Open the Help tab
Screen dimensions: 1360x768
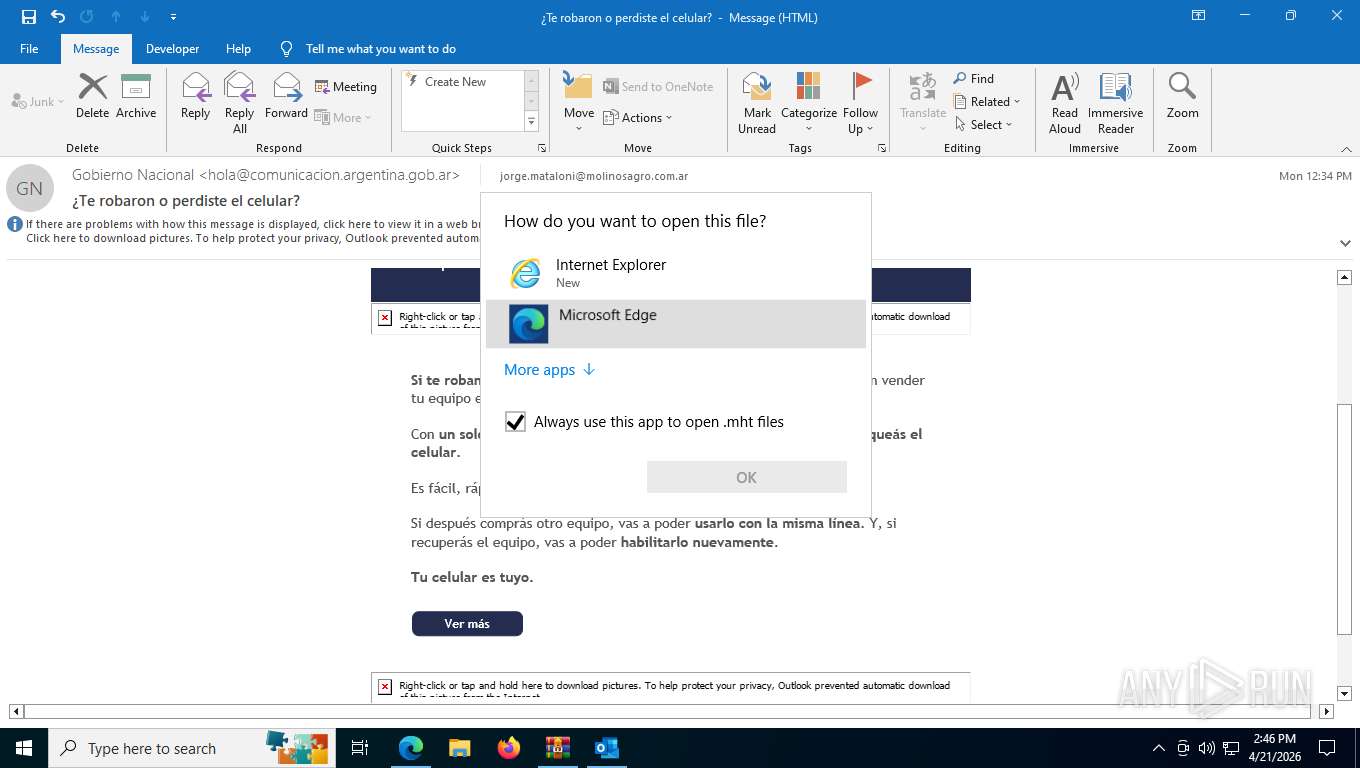(238, 49)
